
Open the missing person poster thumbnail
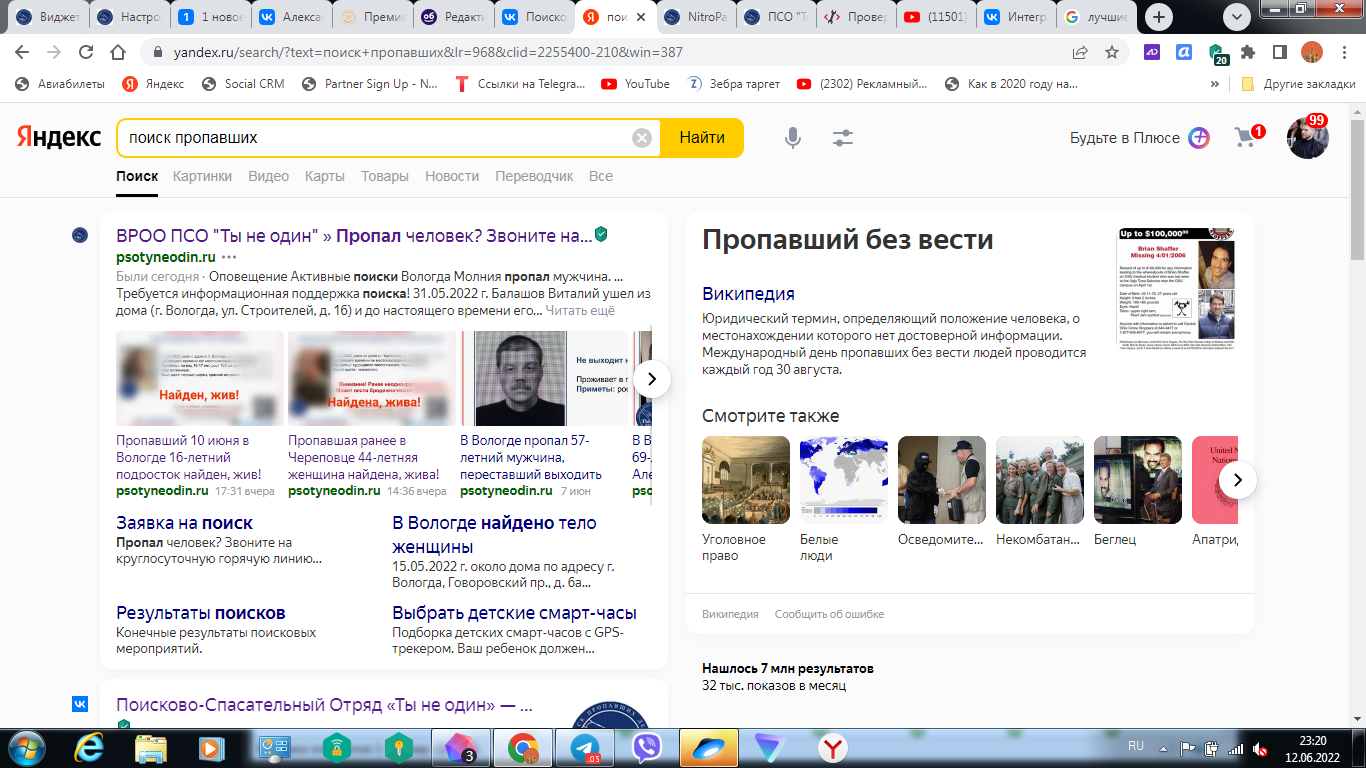click(1176, 288)
